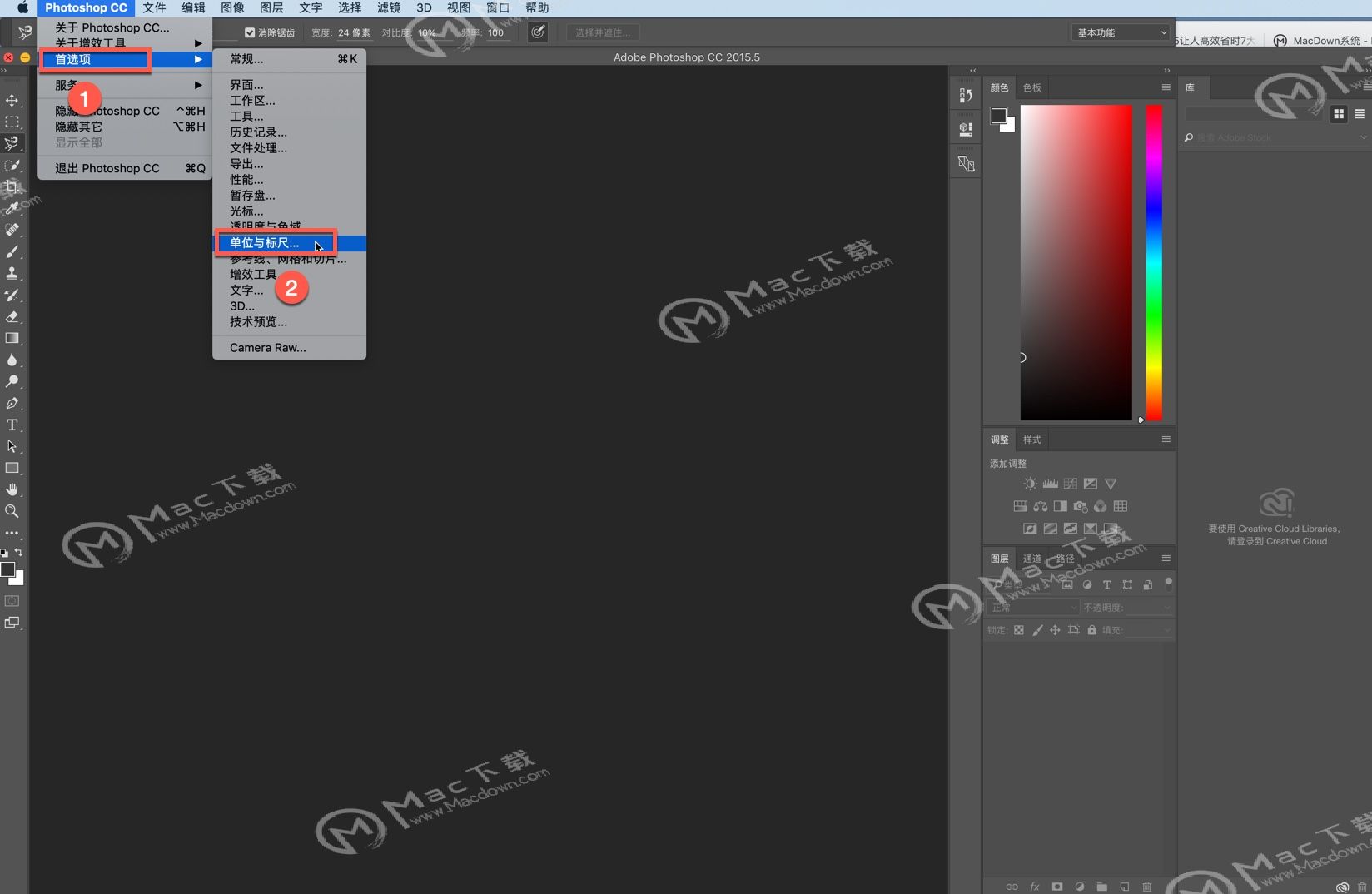Screen dimensions: 1372x894
Task: Select the Pen tool
Action: click(x=12, y=403)
